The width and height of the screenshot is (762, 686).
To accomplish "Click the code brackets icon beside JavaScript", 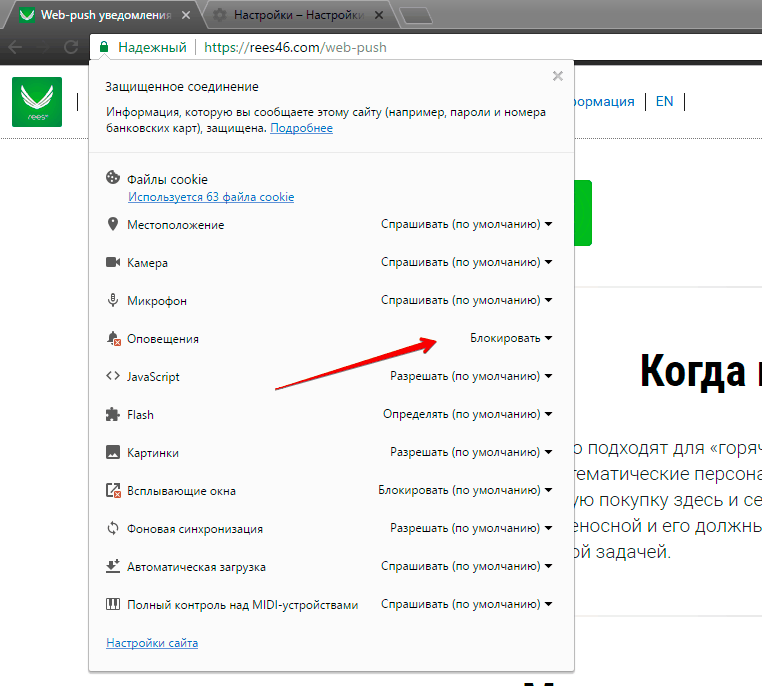I will click(113, 376).
